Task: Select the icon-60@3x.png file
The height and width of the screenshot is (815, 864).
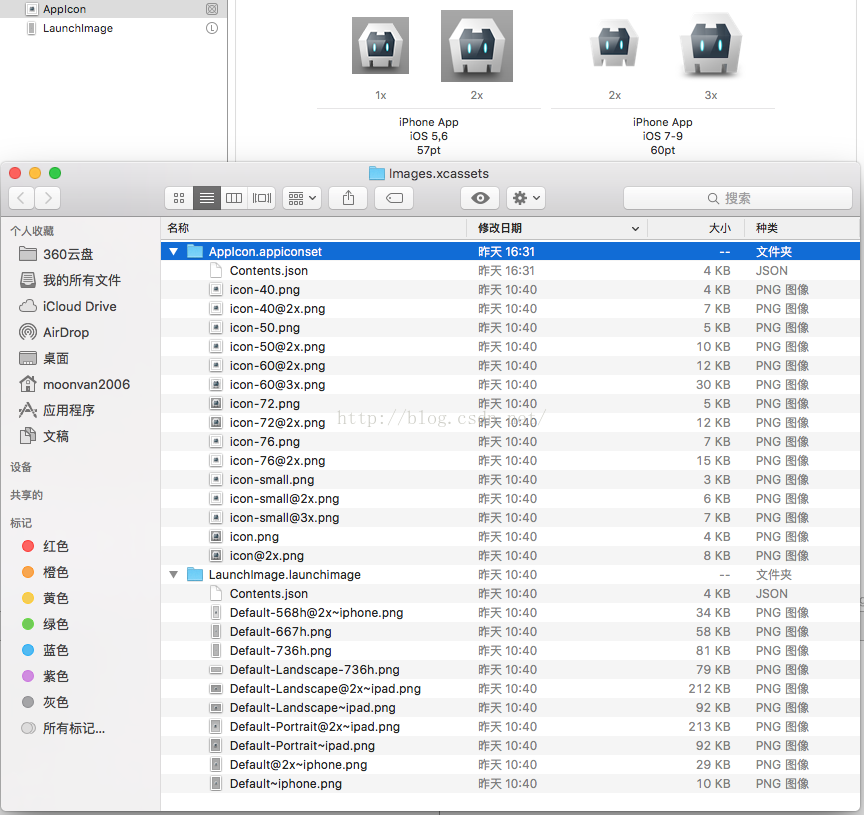Action: click(510, 385)
